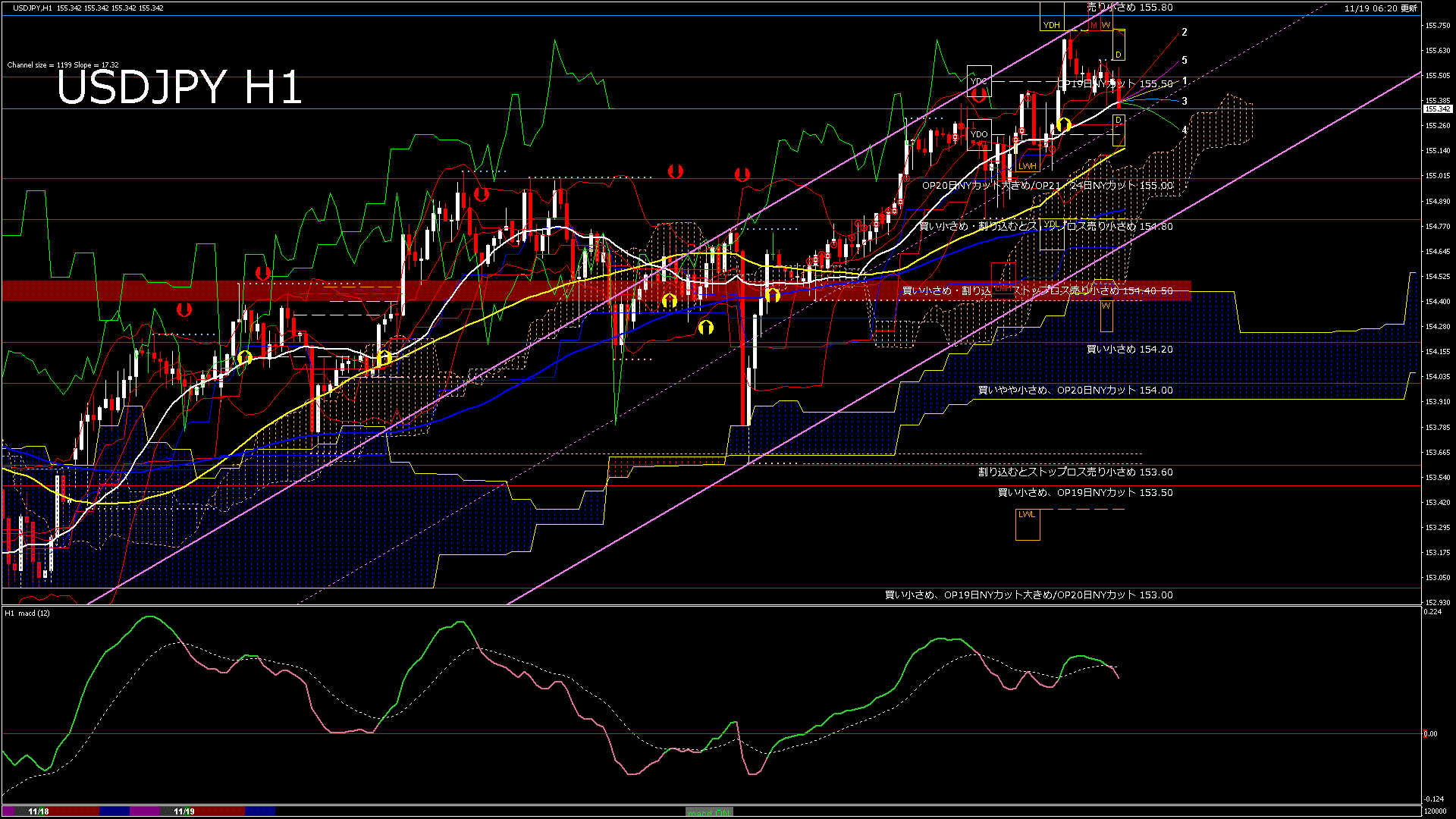1456x819 pixels.
Task: Click the YDH yellow box marker
Action: click(1051, 25)
